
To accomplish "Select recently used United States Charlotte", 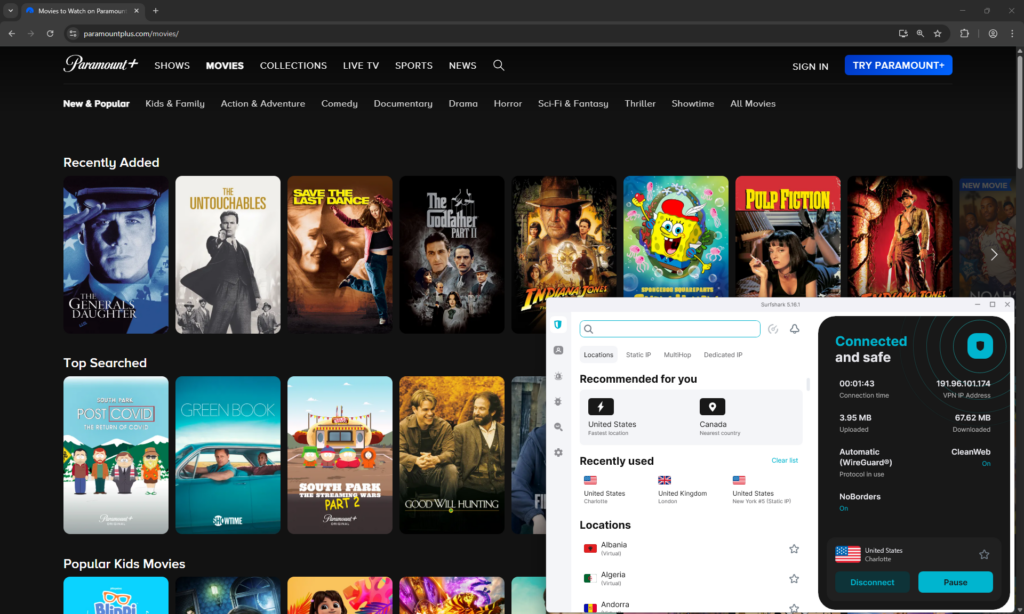I will 604,489.
